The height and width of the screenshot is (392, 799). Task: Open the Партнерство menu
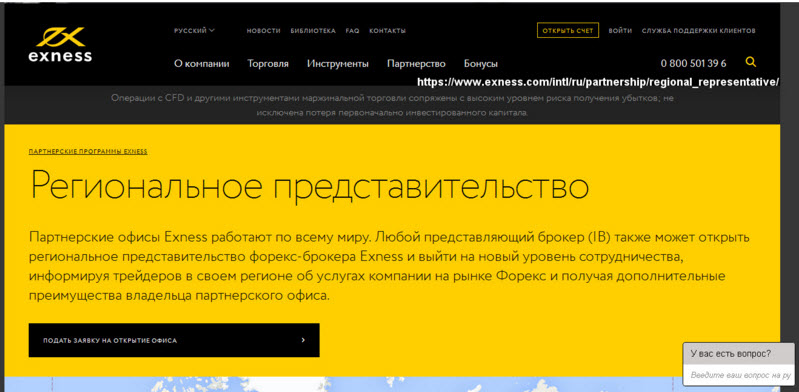(416, 64)
